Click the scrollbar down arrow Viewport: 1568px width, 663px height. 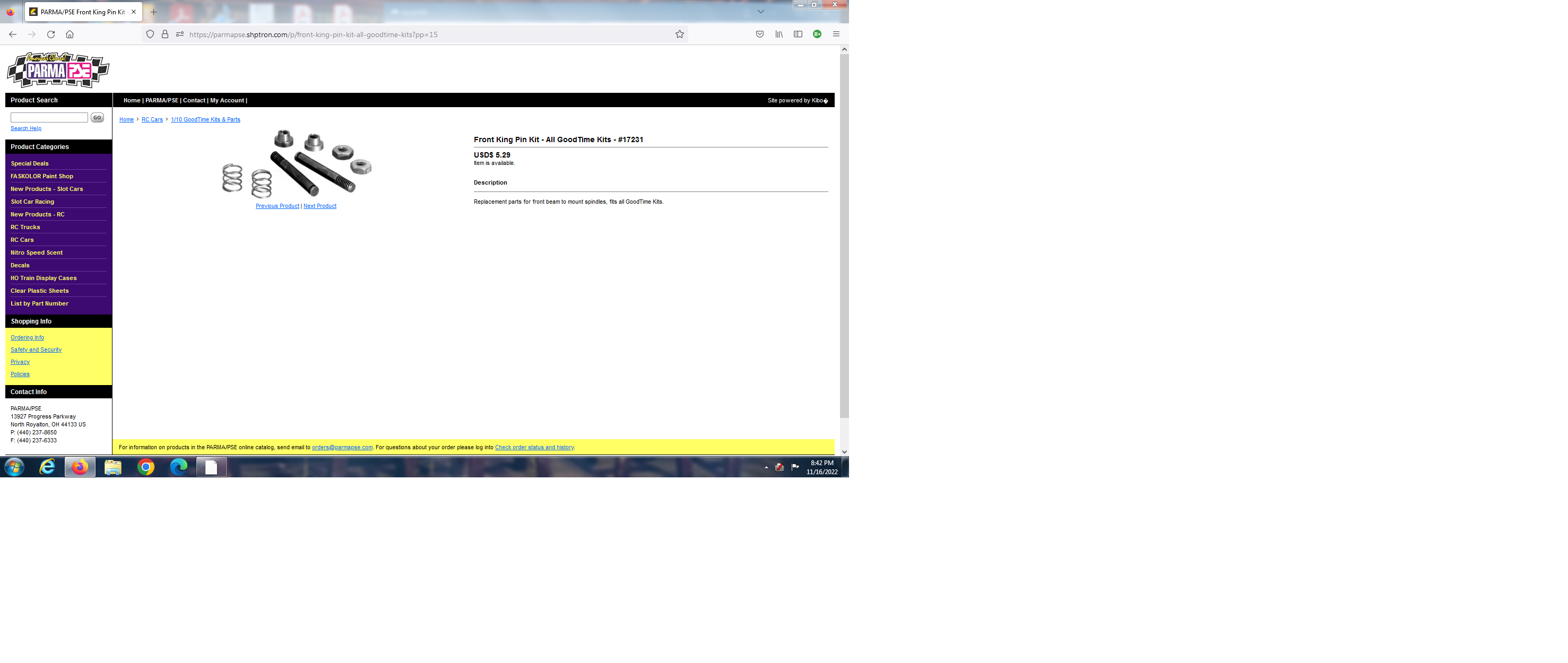point(844,451)
